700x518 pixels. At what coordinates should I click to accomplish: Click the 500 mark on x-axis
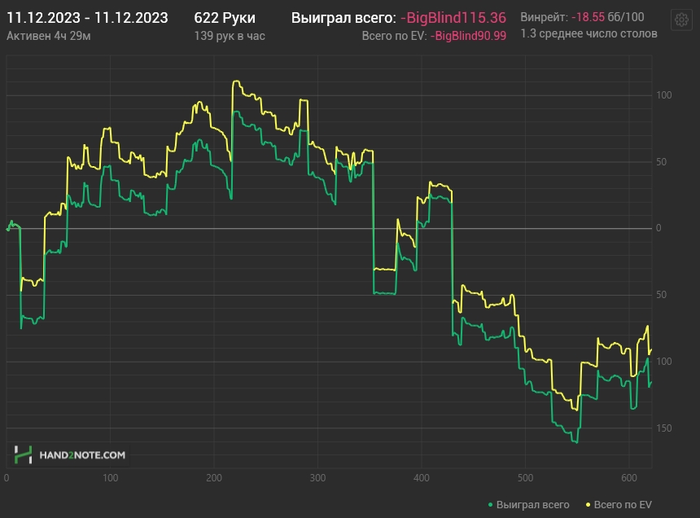click(525, 478)
